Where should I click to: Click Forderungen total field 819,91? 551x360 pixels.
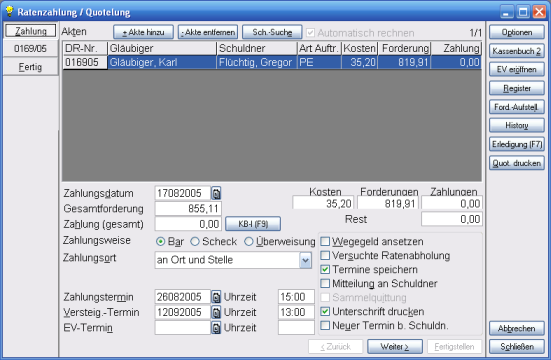click(x=388, y=203)
